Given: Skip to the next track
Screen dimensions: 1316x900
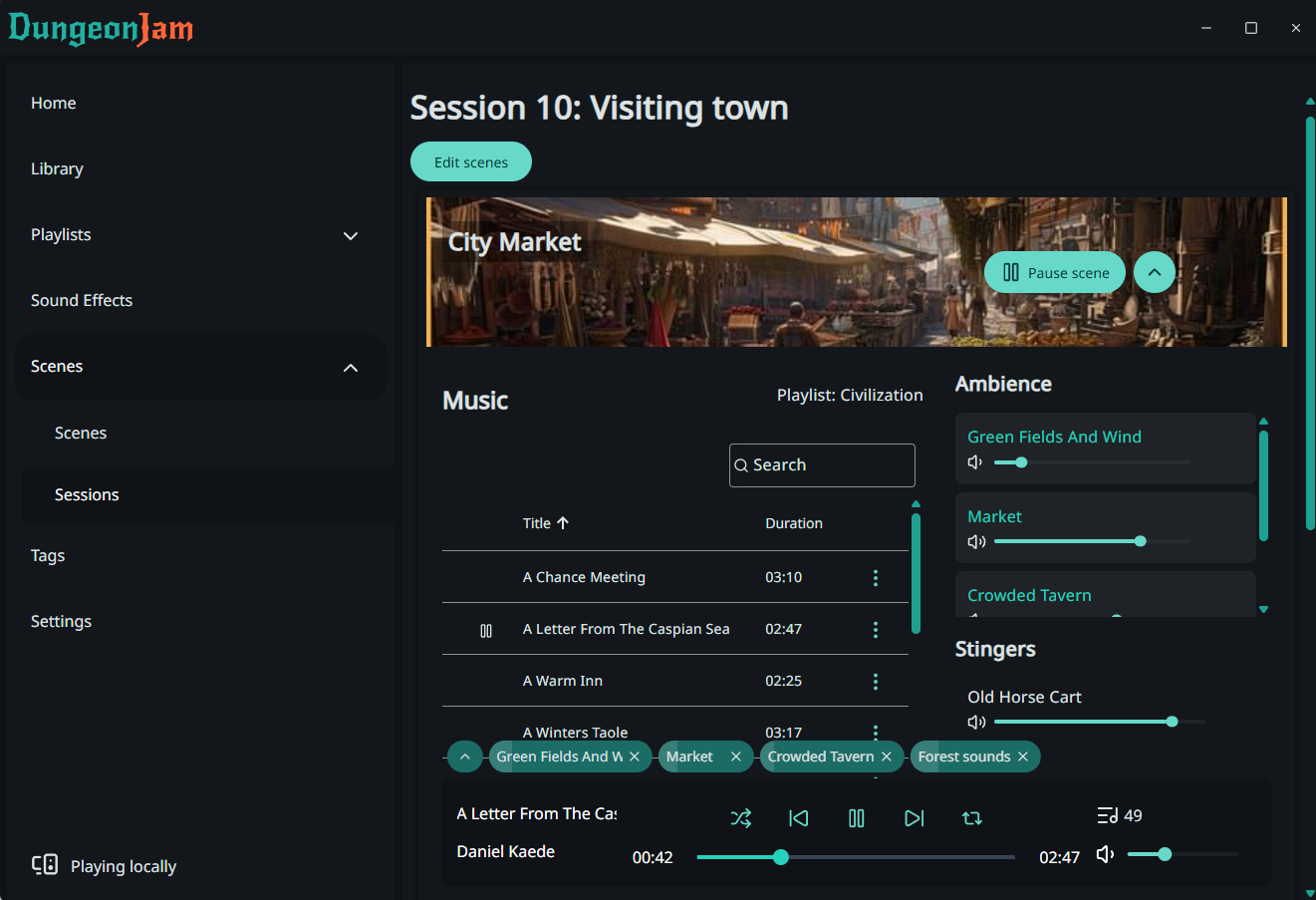Looking at the screenshot, I should (915, 818).
